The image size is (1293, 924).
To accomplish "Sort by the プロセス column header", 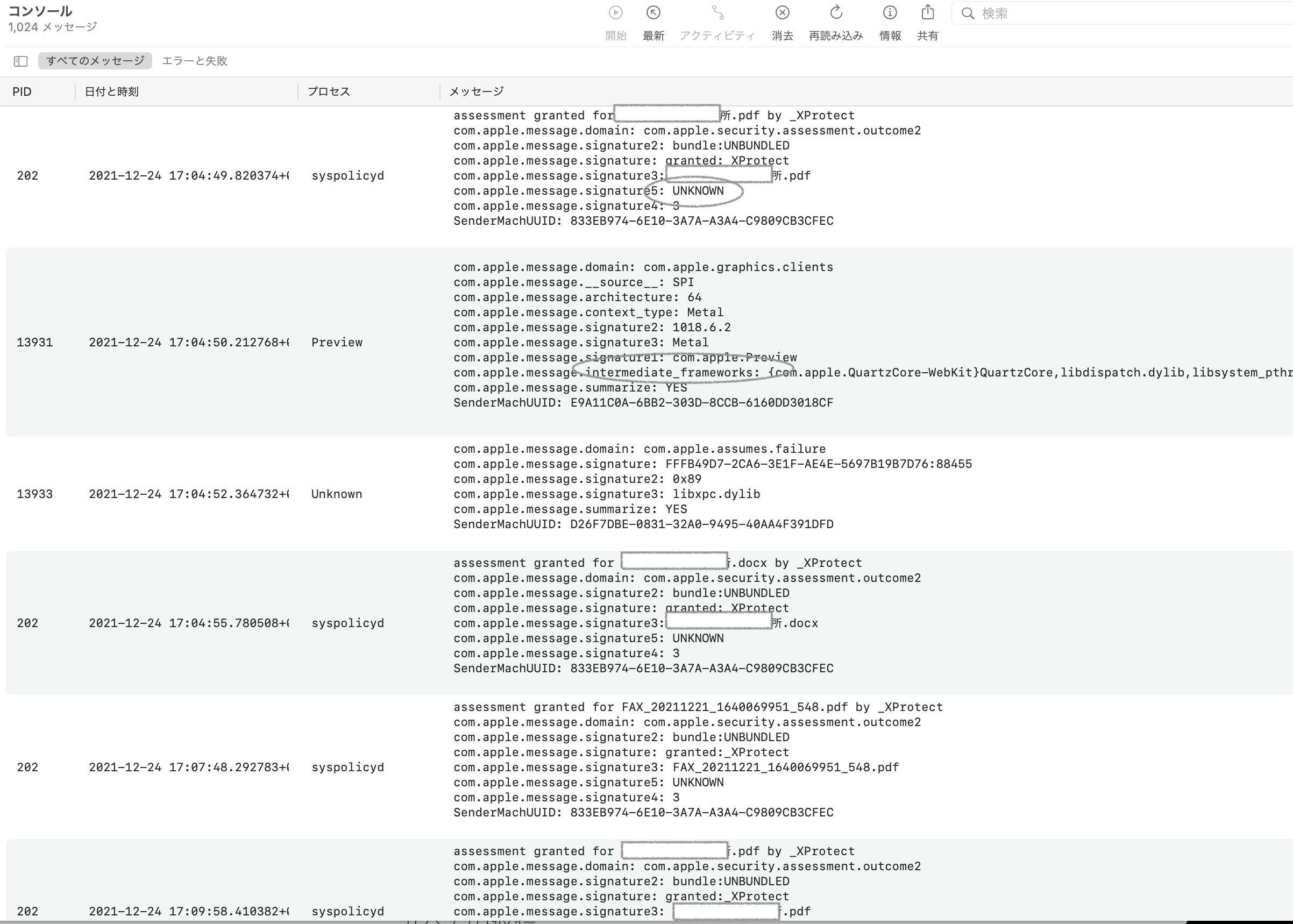I will point(329,91).
